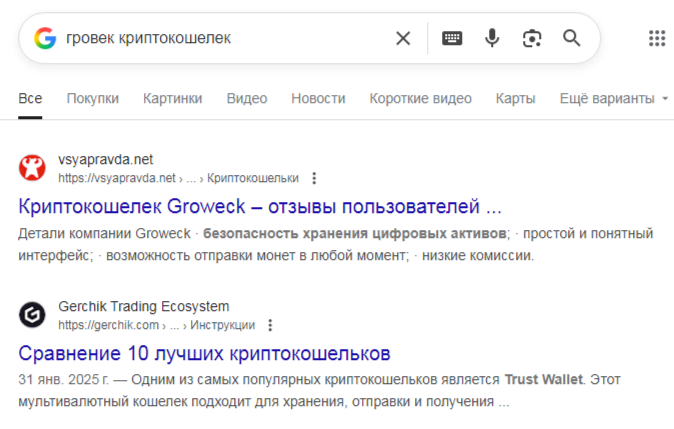Switch to the Видео tab
Viewport: 674px width, 429px height.
pyautogui.click(x=247, y=98)
